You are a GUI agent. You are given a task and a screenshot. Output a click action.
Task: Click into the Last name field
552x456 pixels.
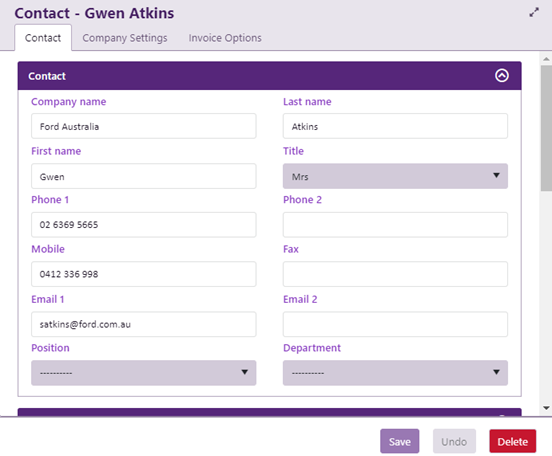click(395, 126)
